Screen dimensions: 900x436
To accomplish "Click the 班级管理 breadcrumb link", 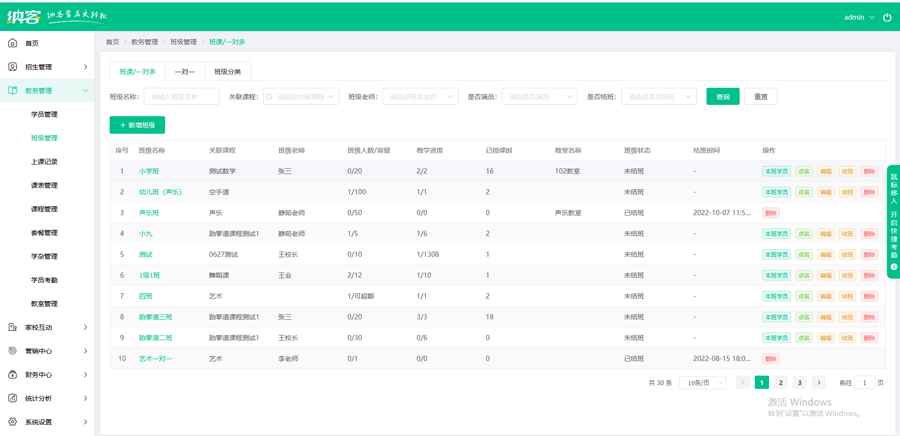I will (184, 42).
